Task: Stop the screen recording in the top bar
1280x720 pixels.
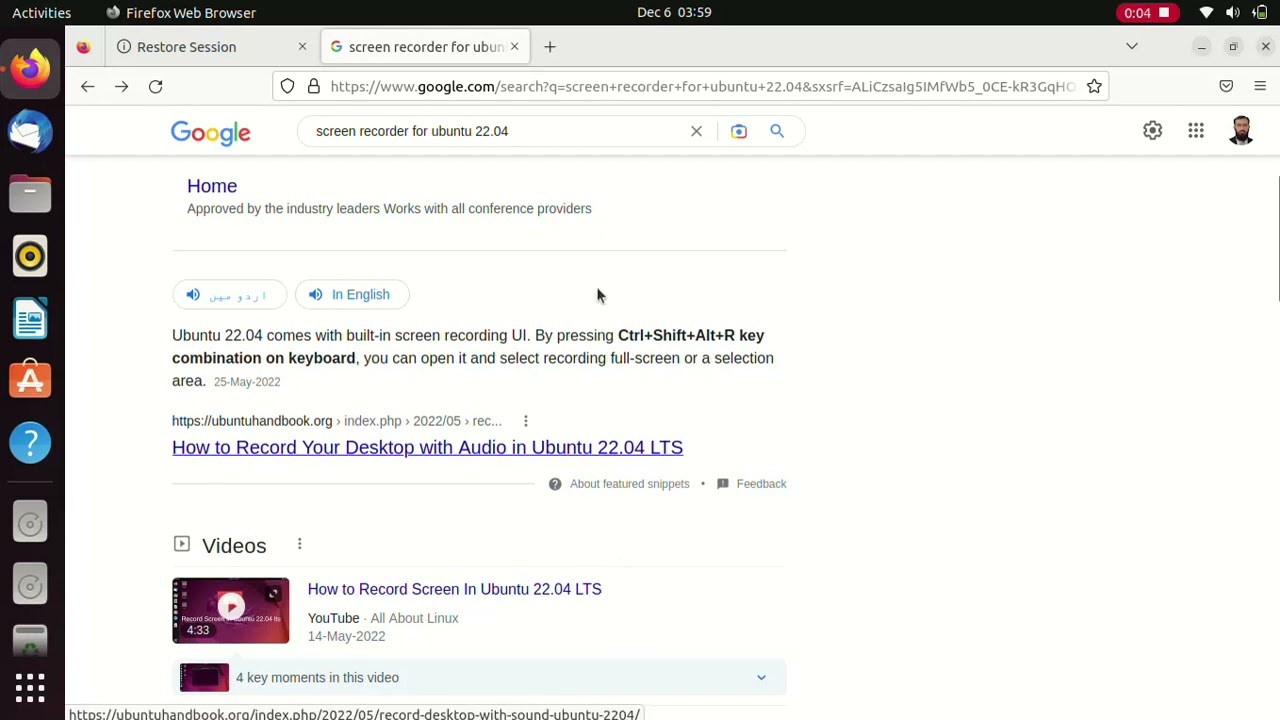Action: click(x=1146, y=13)
